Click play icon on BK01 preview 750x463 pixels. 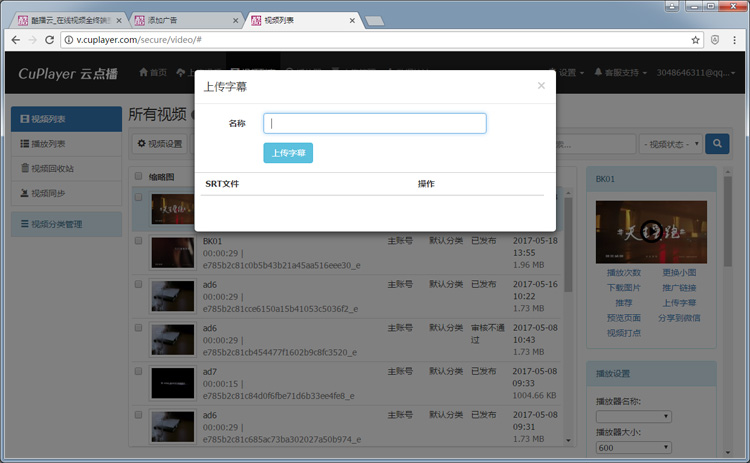pos(651,231)
